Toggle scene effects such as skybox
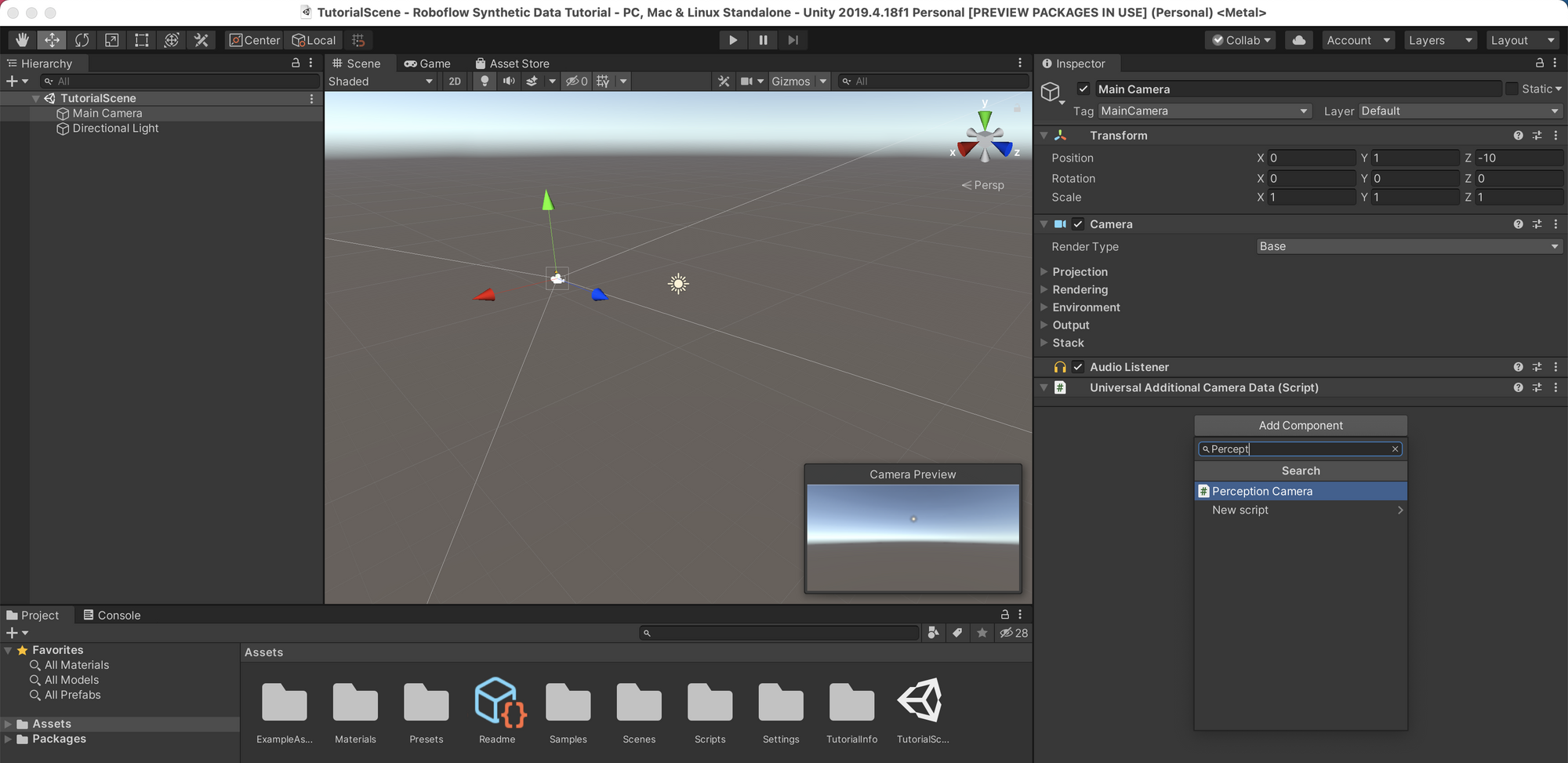 tap(532, 81)
